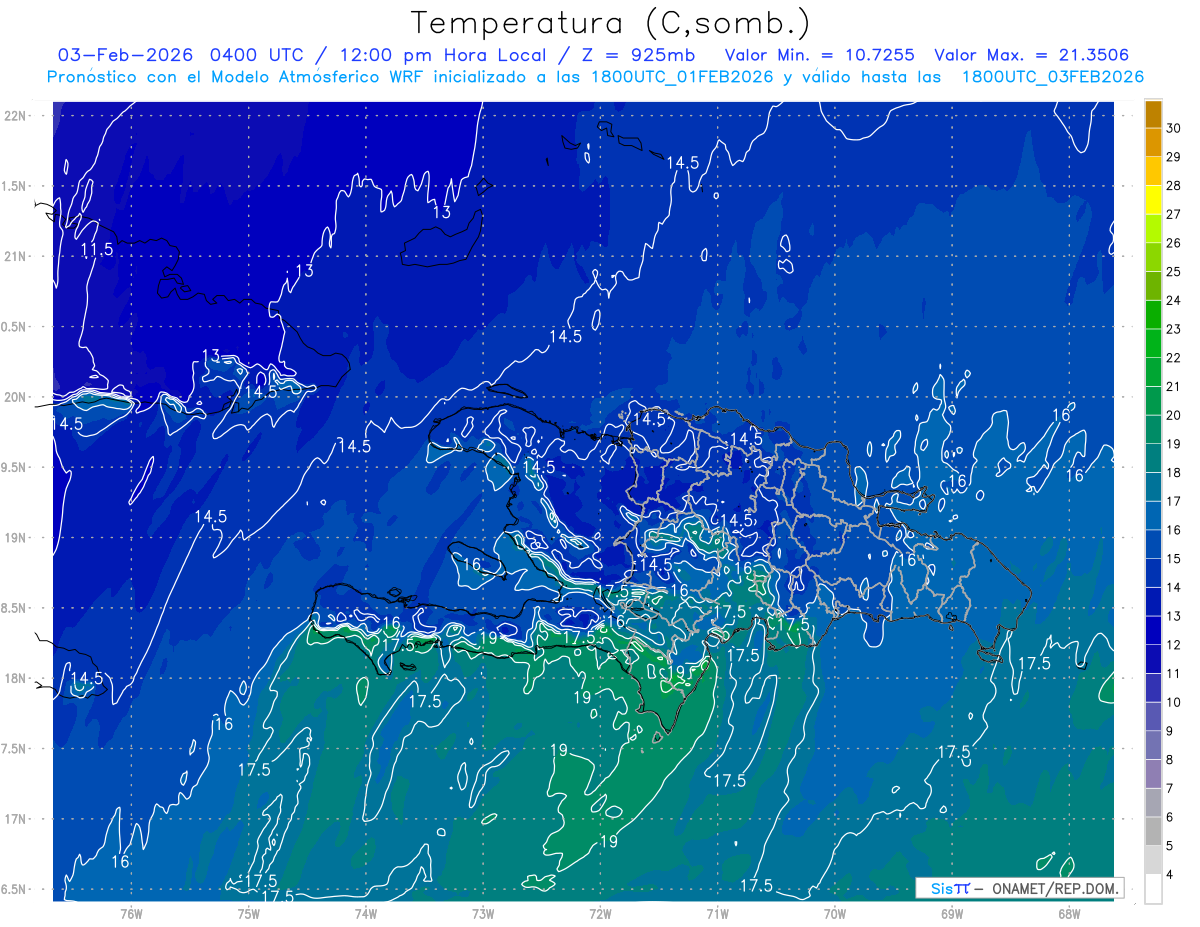Screen dimensions: 1200x927
Task: Click the 17N latitude axis label
Action: (17, 819)
